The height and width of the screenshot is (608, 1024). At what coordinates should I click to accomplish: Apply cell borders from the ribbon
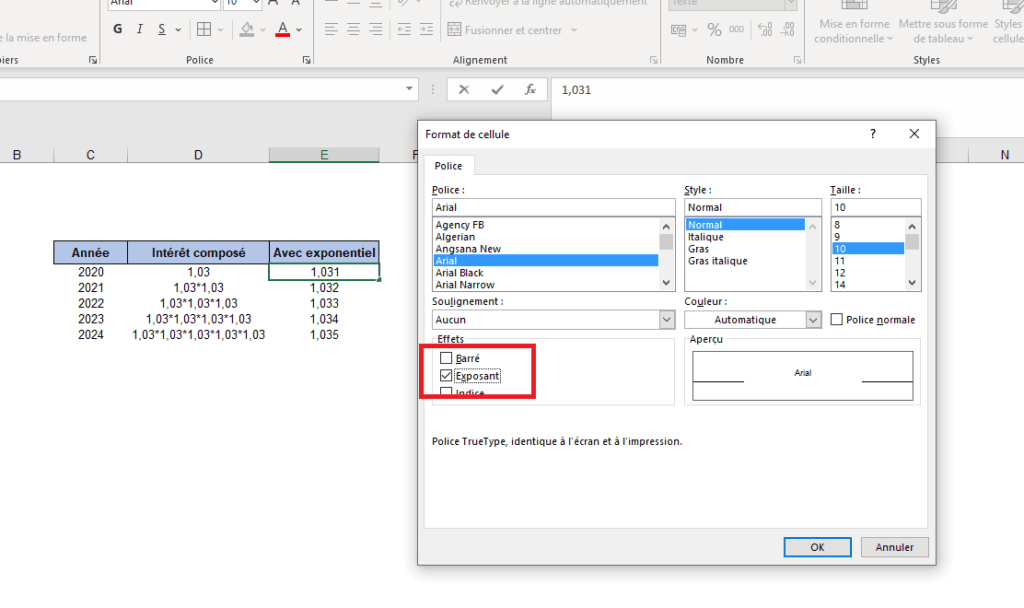click(x=204, y=29)
